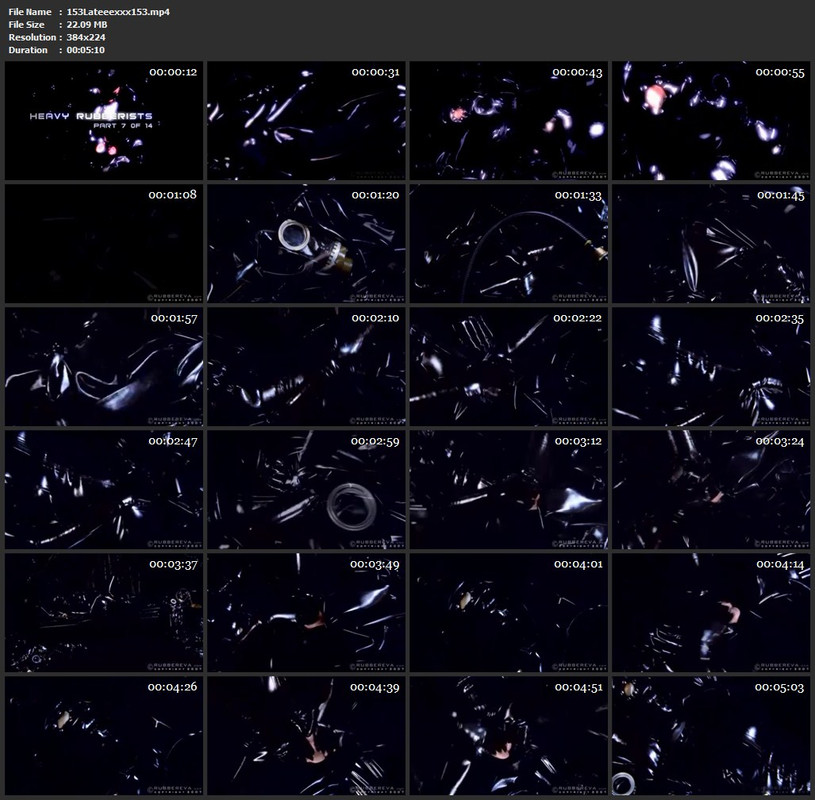Viewport: 815px width, 800px height.
Task: Select thumbnail frame at 00:03:49
Action: point(306,613)
